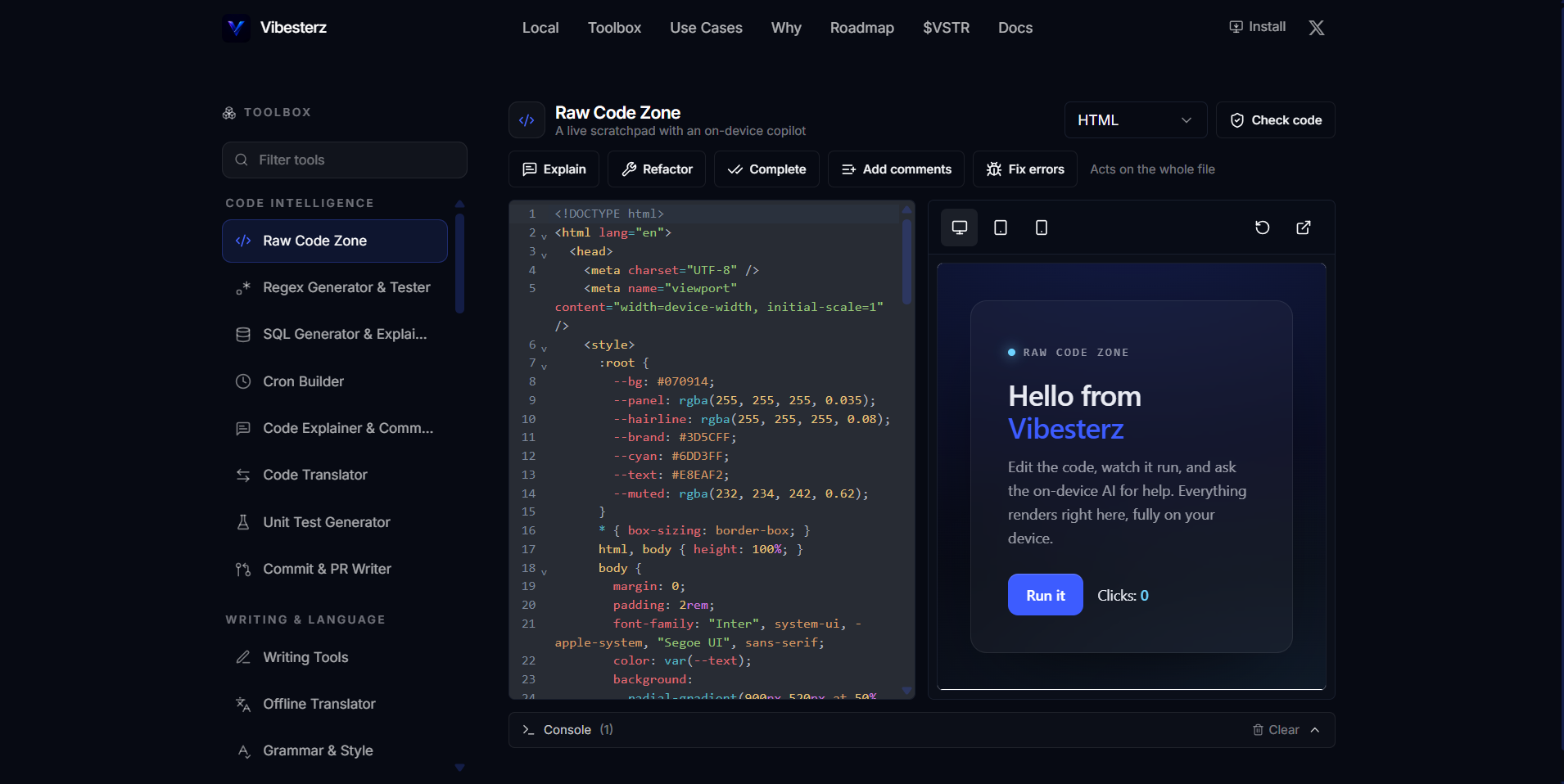This screenshot has height=784, width=1564.
Task: Select Raw Code Zone in sidebar
Action: point(335,241)
